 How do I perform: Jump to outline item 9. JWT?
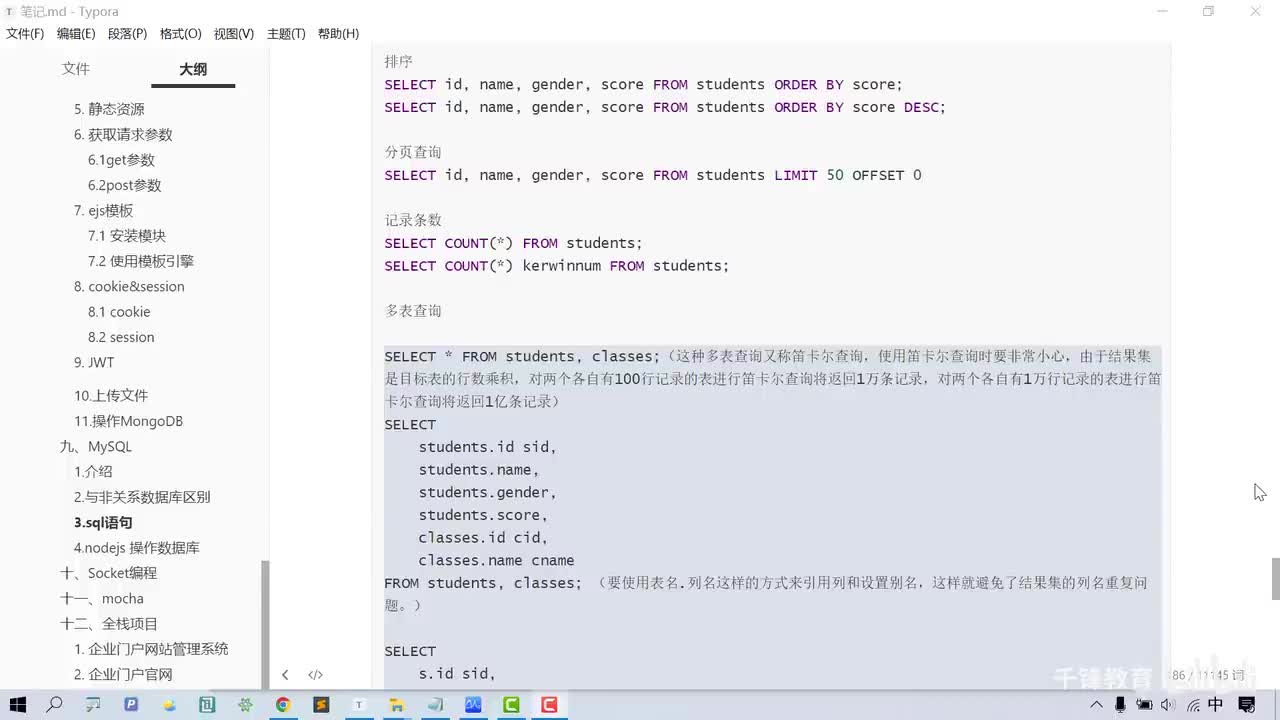click(94, 363)
